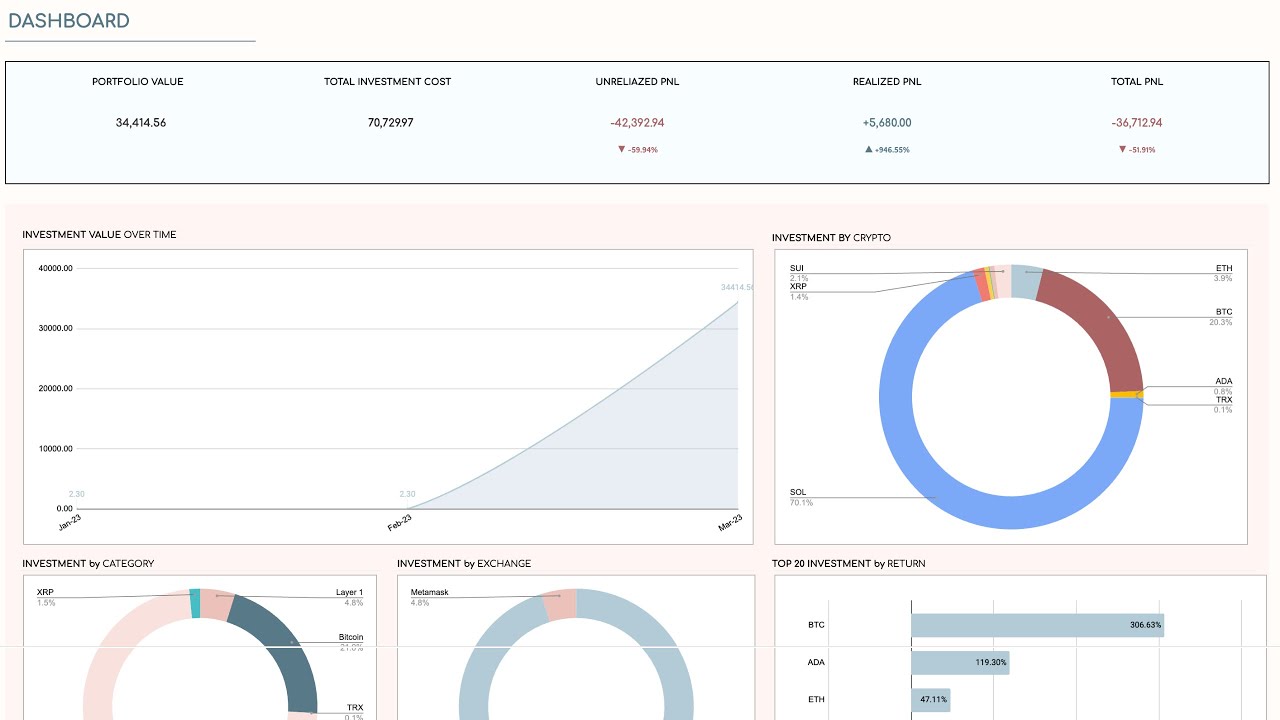Click the INVESTMENT BY CRYPTO chart title
Image resolution: width=1280 pixels, height=720 pixels.
(x=831, y=238)
